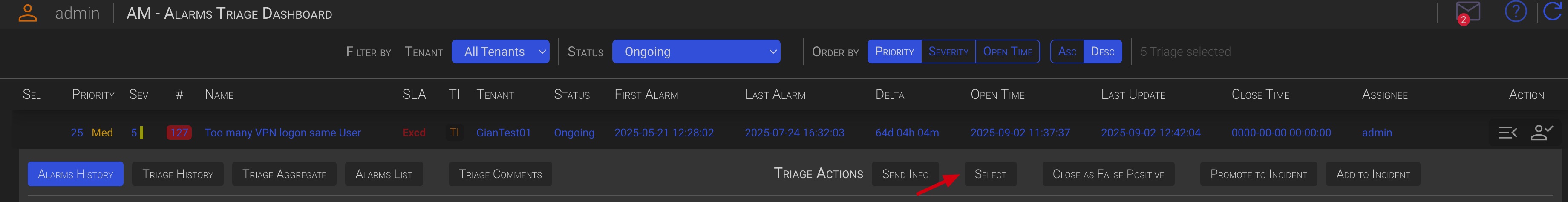
Task: Open the help question mark icon
Action: [1515, 12]
